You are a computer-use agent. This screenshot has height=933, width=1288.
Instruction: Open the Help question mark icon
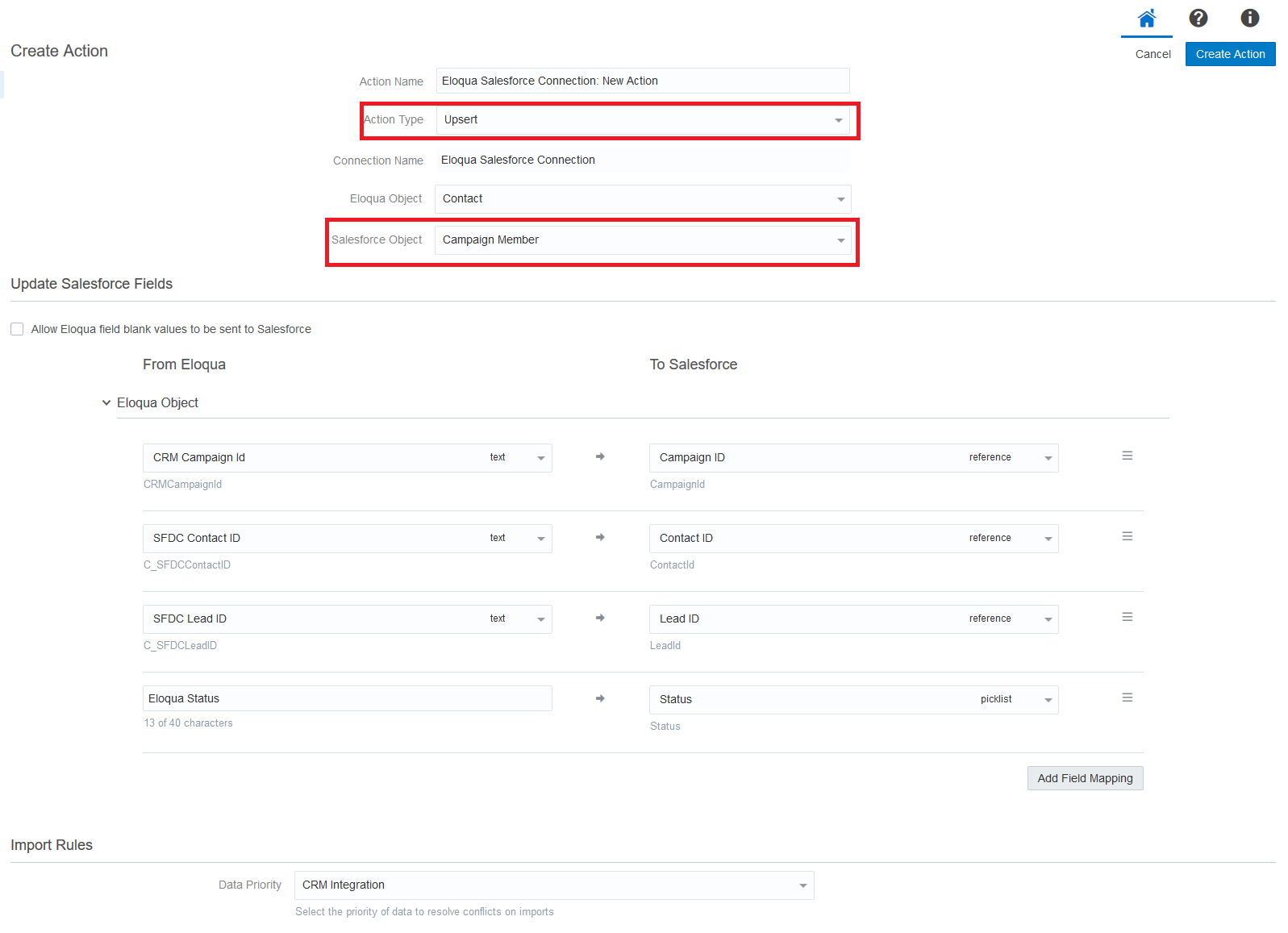point(1198,19)
